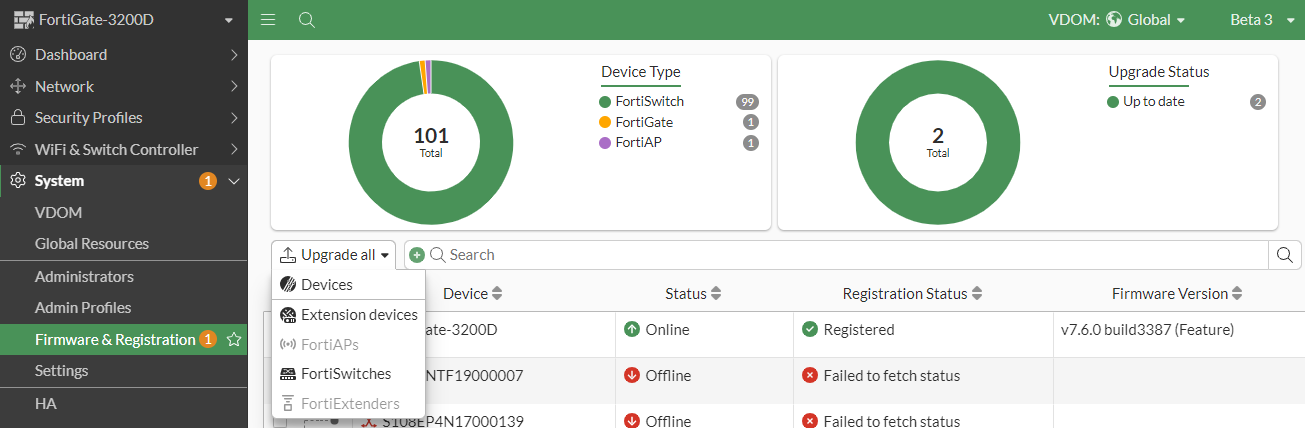Sort by the Registration Status column arrows
This screenshot has width=1305, height=428.
click(977, 294)
